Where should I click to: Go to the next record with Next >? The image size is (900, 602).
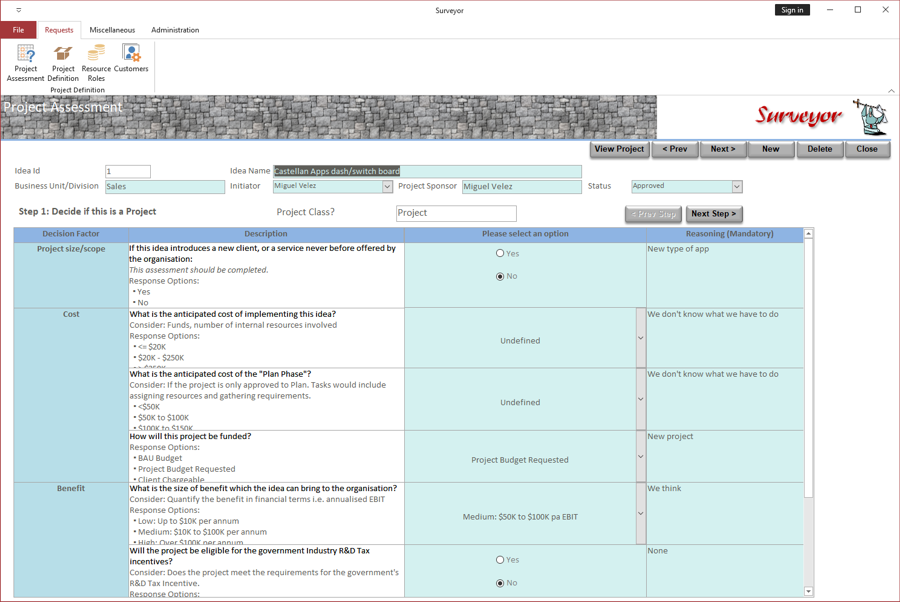[723, 149]
